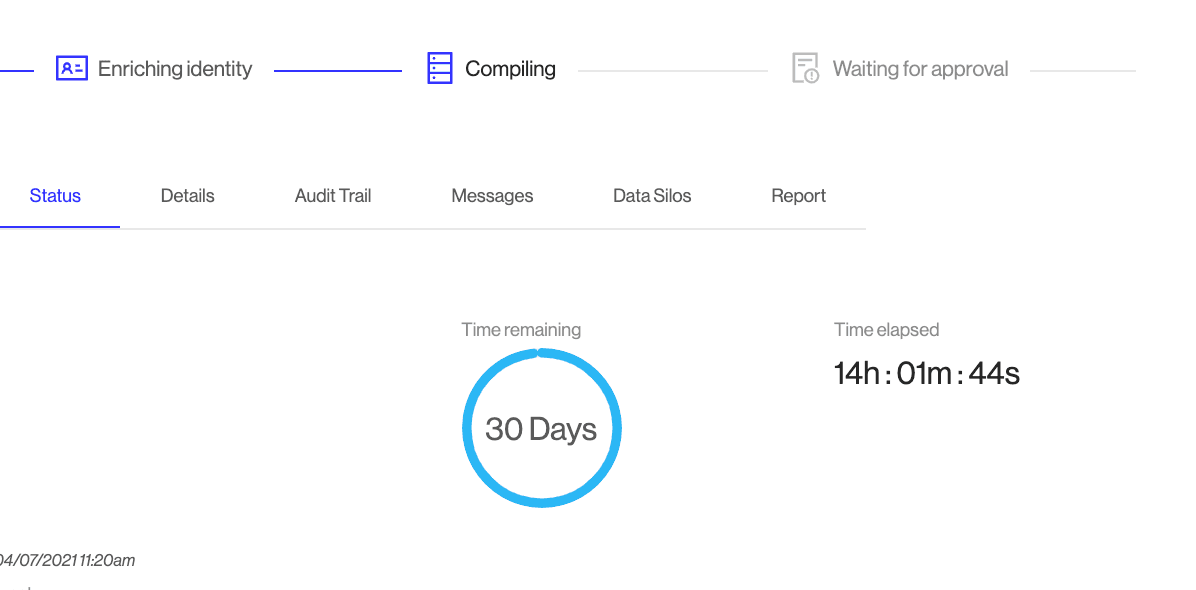View the Messages tab
The image size is (1196, 590).
492,196
